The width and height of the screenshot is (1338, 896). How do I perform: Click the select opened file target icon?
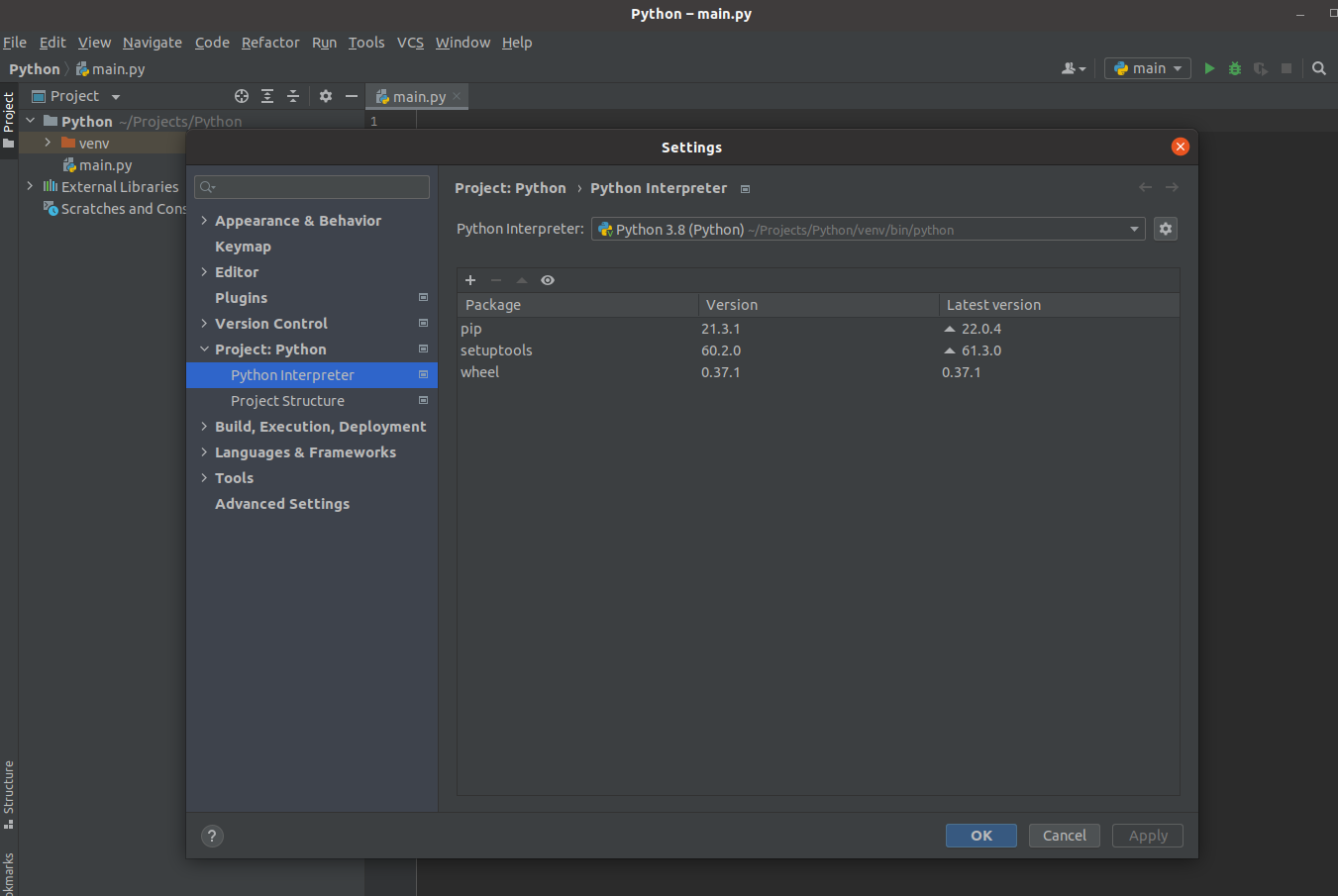[x=242, y=96]
